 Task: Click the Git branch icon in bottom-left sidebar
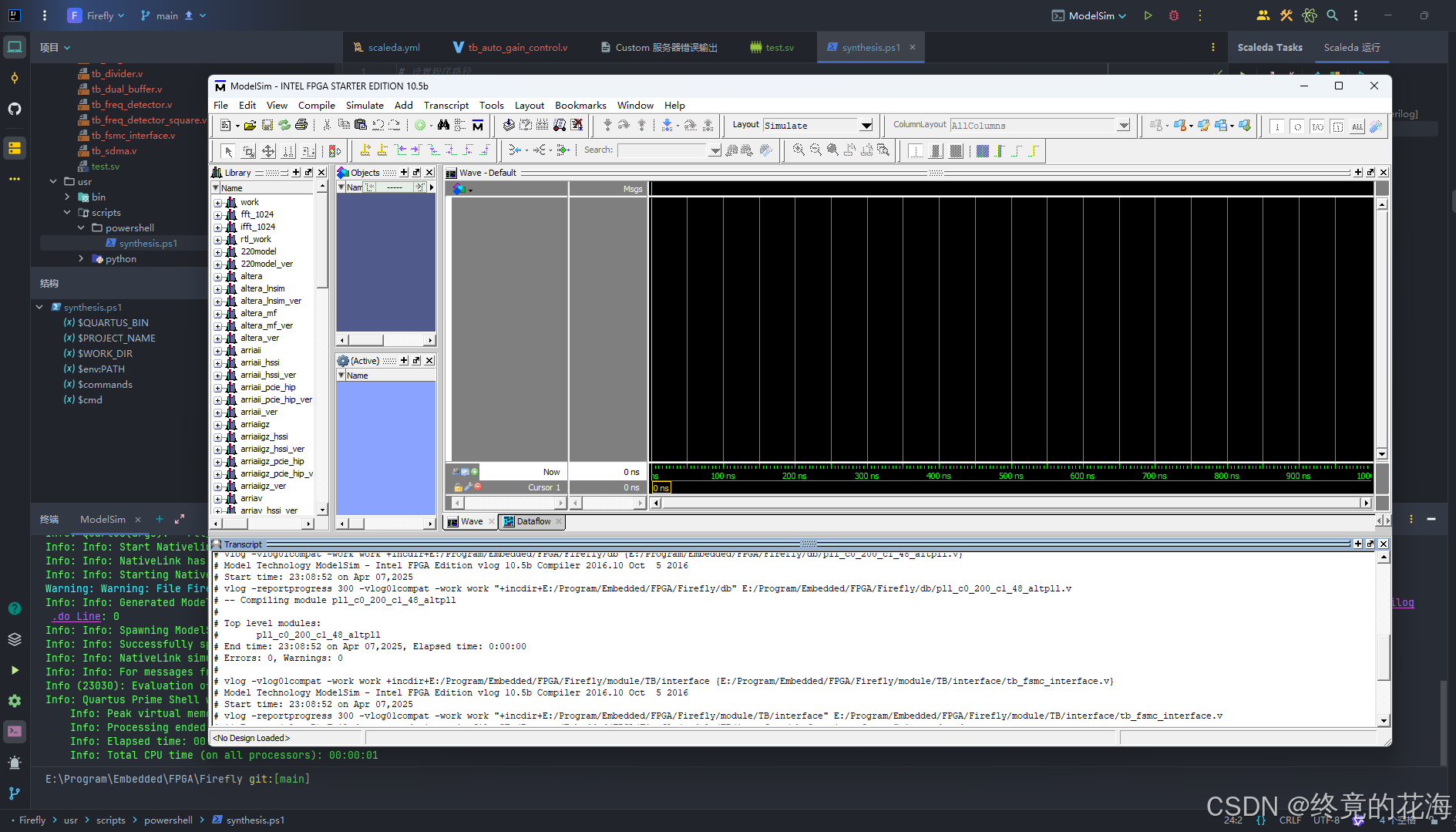point(15,793)
